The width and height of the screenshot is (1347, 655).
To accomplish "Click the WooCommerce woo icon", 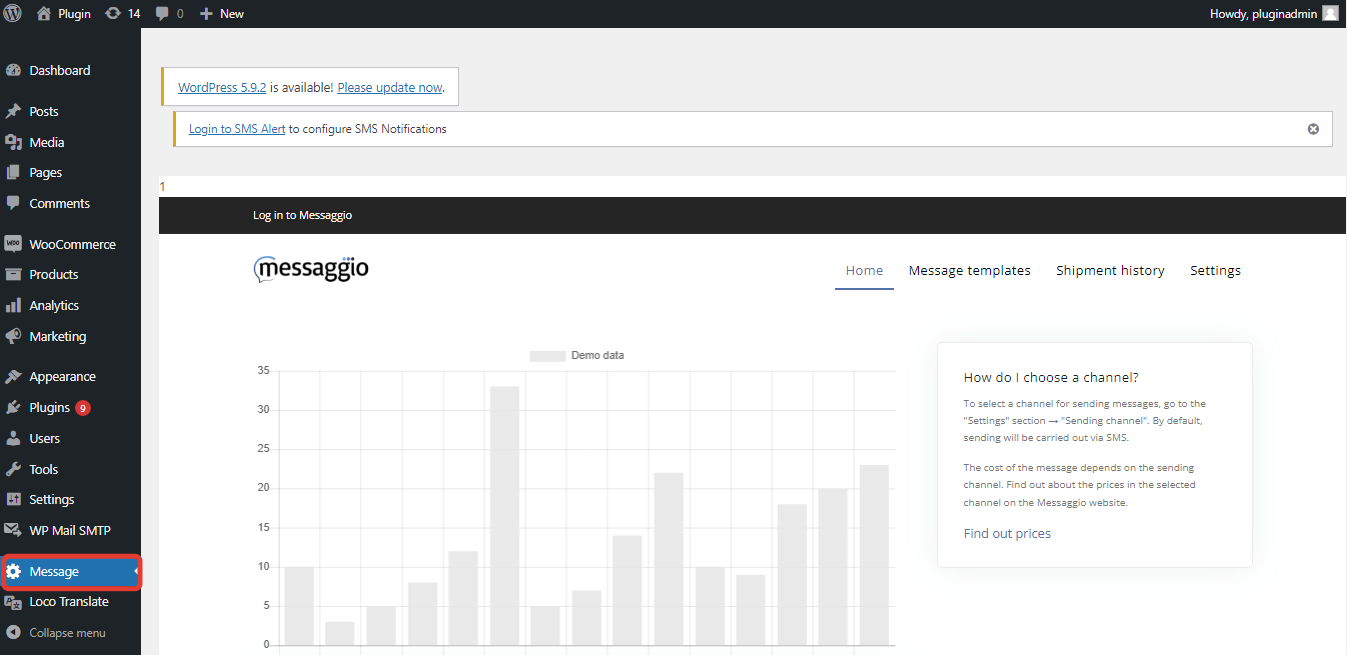I will [x=13, y=244].
